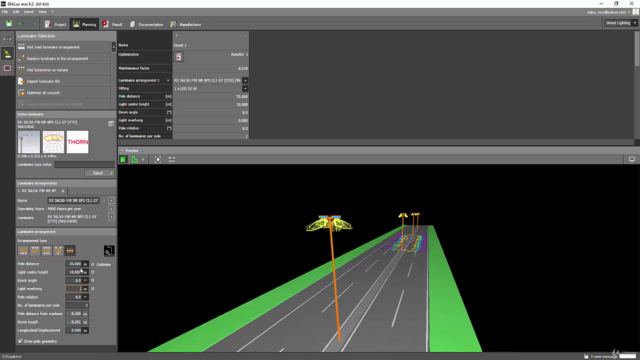This screenshot has width=640, height=360.
Task: Open the luminaire selection dropdown in table
Action: click(x=245, y=80)
